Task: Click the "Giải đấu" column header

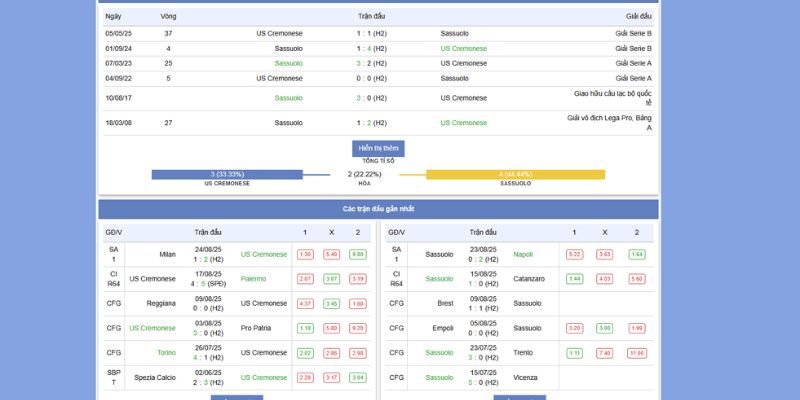Action: tap(637, 17)
